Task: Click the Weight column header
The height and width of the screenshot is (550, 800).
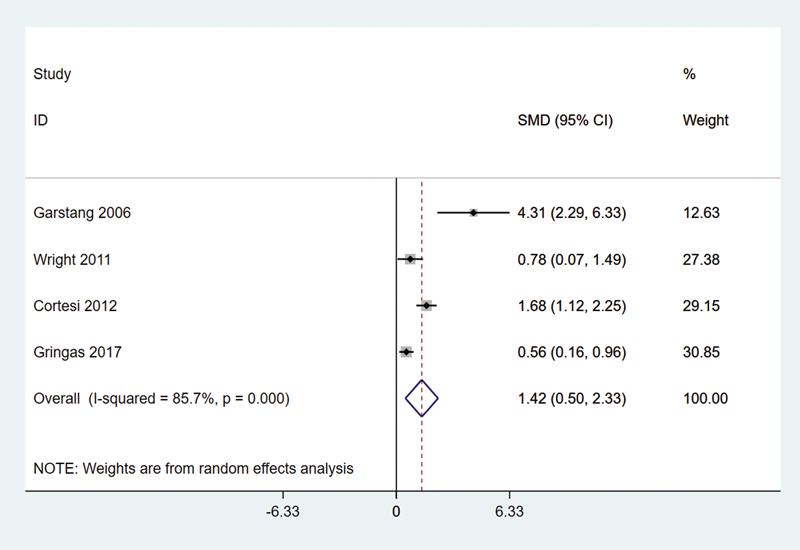Action: [x=706, y=120]
